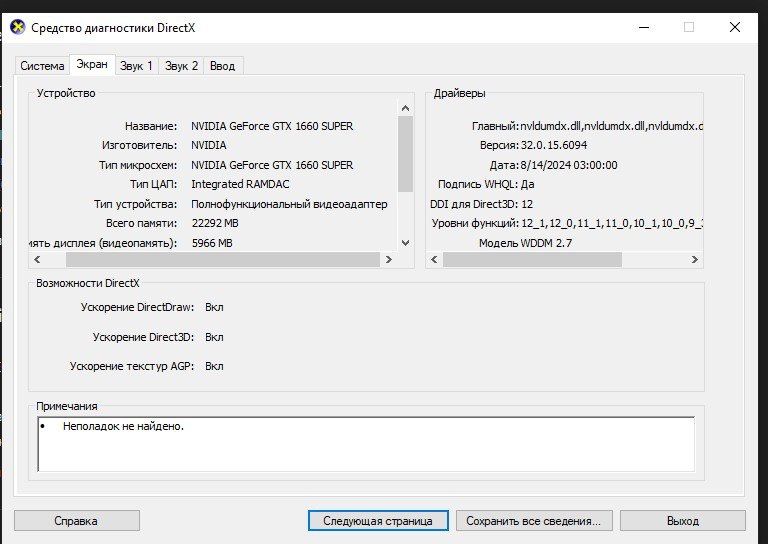The image size is (768, 544).
Task: Click driver date '8/14/2024 03:00:00'
Action: 569,165
